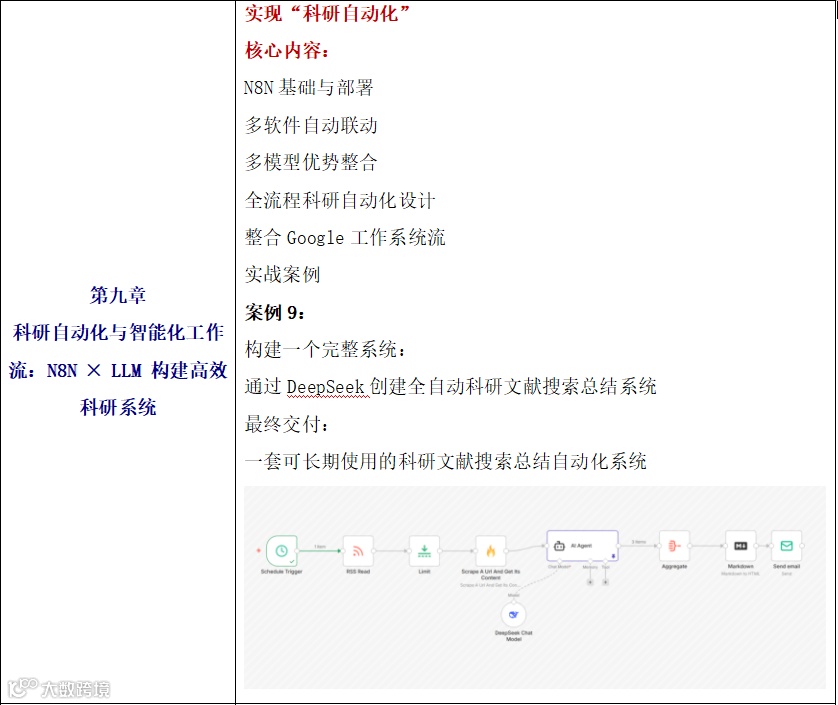The height and width of the screenshot is (705, 838).
Task: Open the RSS Read node
Action: pyautogui.click(x=358, y=551)
